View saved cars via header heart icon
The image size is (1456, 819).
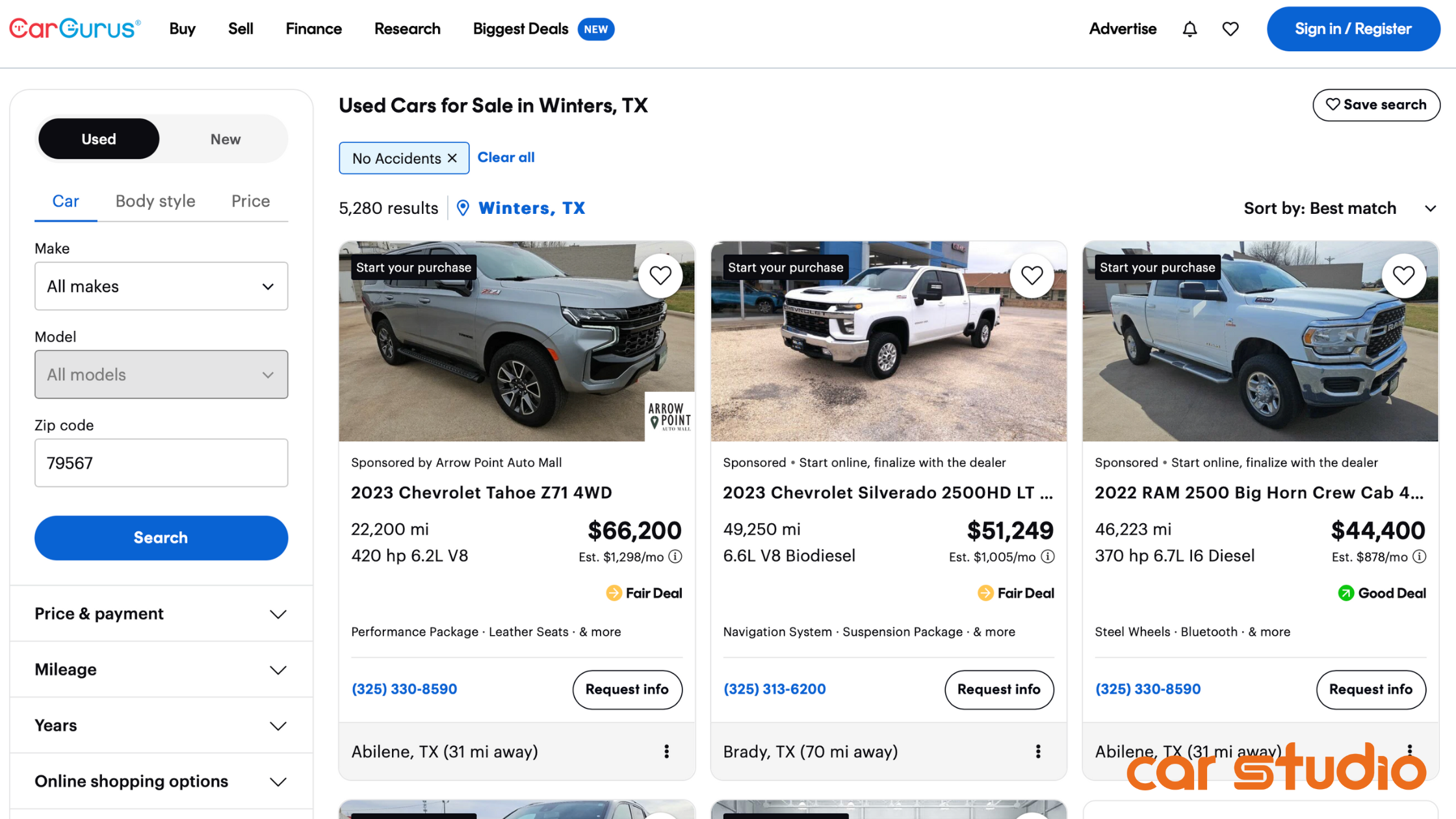click(x=1230, y=29)
